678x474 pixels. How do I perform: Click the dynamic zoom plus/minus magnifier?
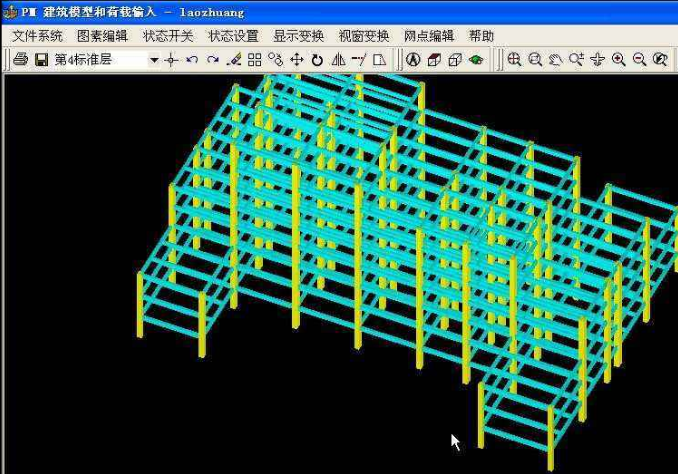tap(577, 59)
